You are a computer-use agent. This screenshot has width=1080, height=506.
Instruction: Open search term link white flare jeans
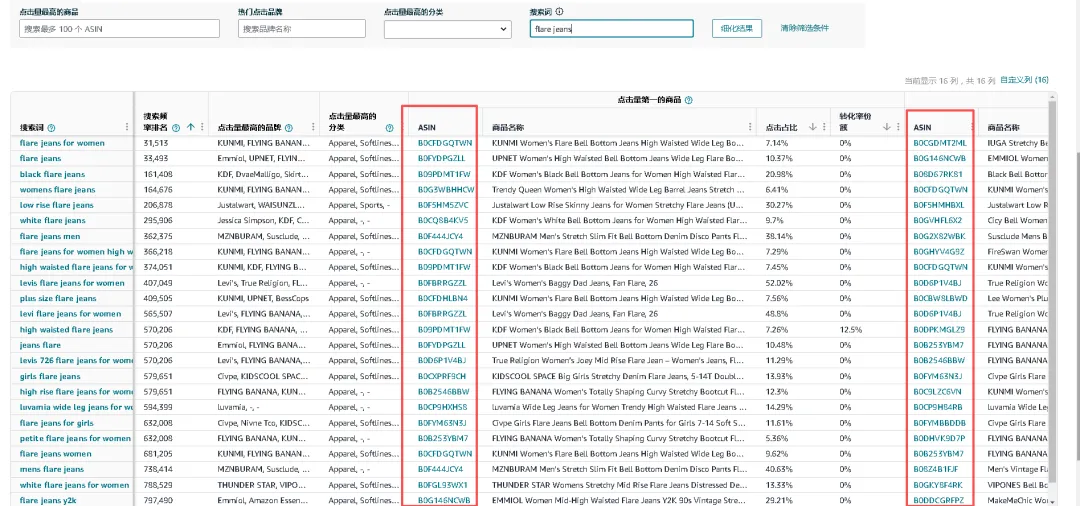click(53, 220)
